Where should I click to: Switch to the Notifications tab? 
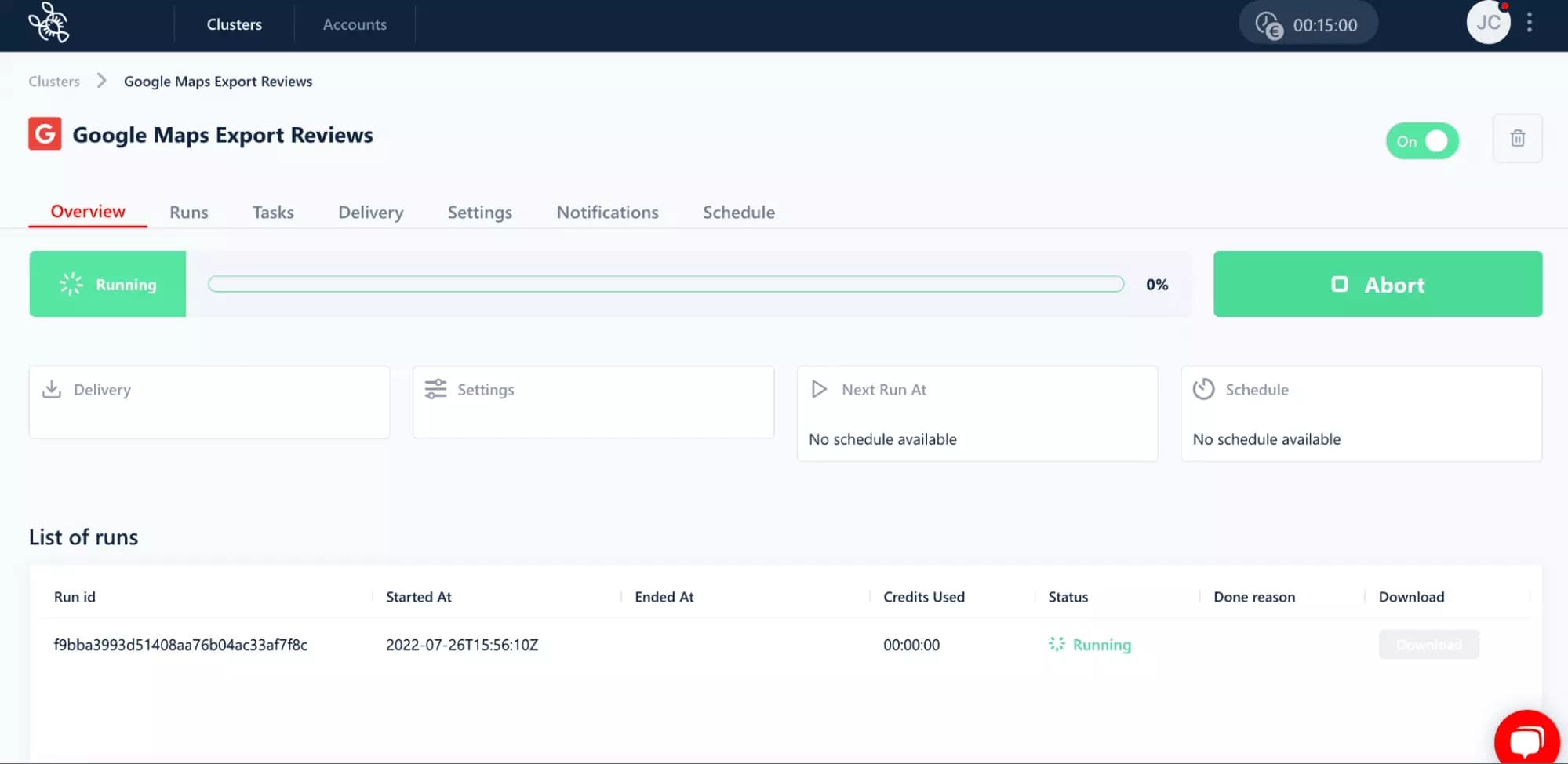(607, 213)
